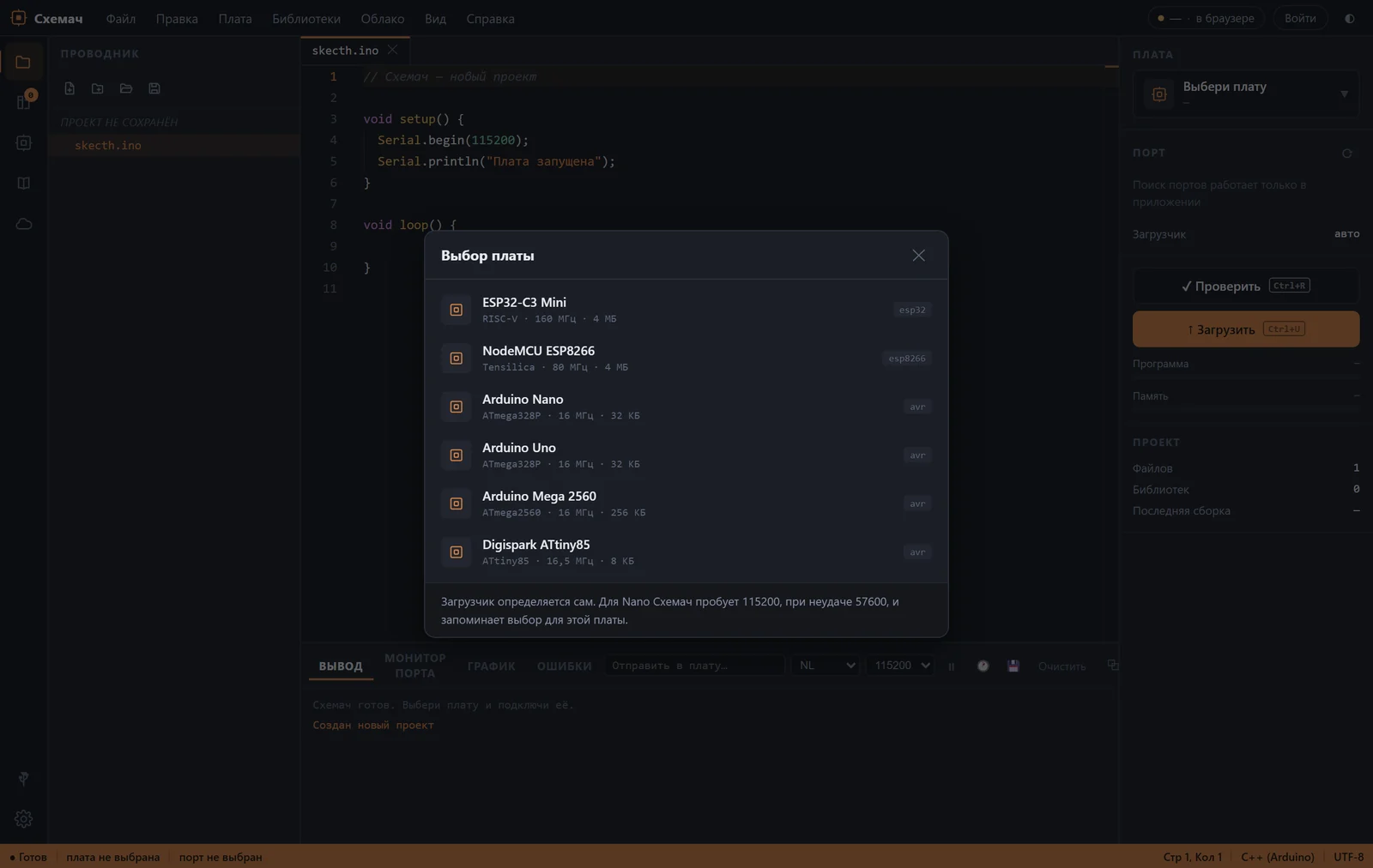Click the Готов status bar entry
Viewport: 1373px width, 868px height.
(28, 857)
